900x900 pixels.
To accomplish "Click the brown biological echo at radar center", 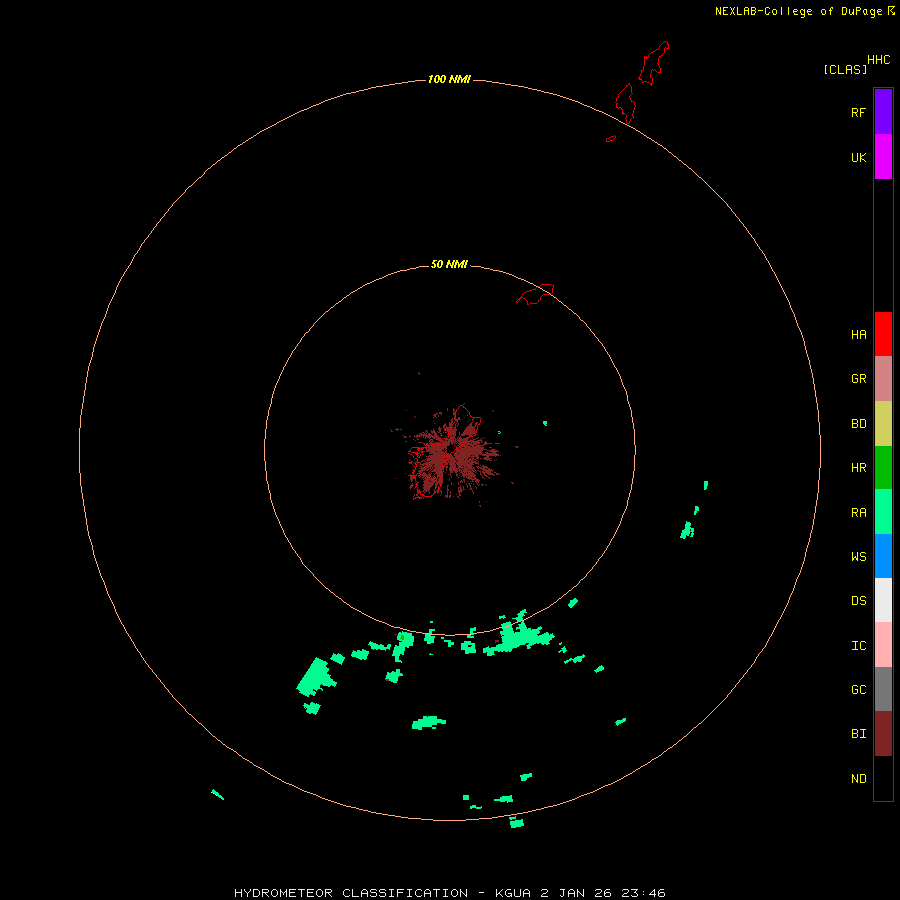I will [451, 453].
